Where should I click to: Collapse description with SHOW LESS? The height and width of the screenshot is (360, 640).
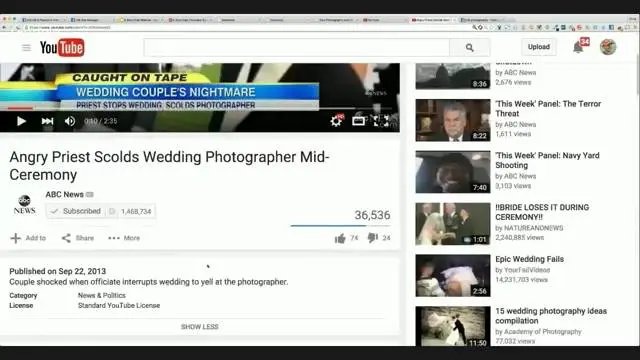tap(200, 327)
